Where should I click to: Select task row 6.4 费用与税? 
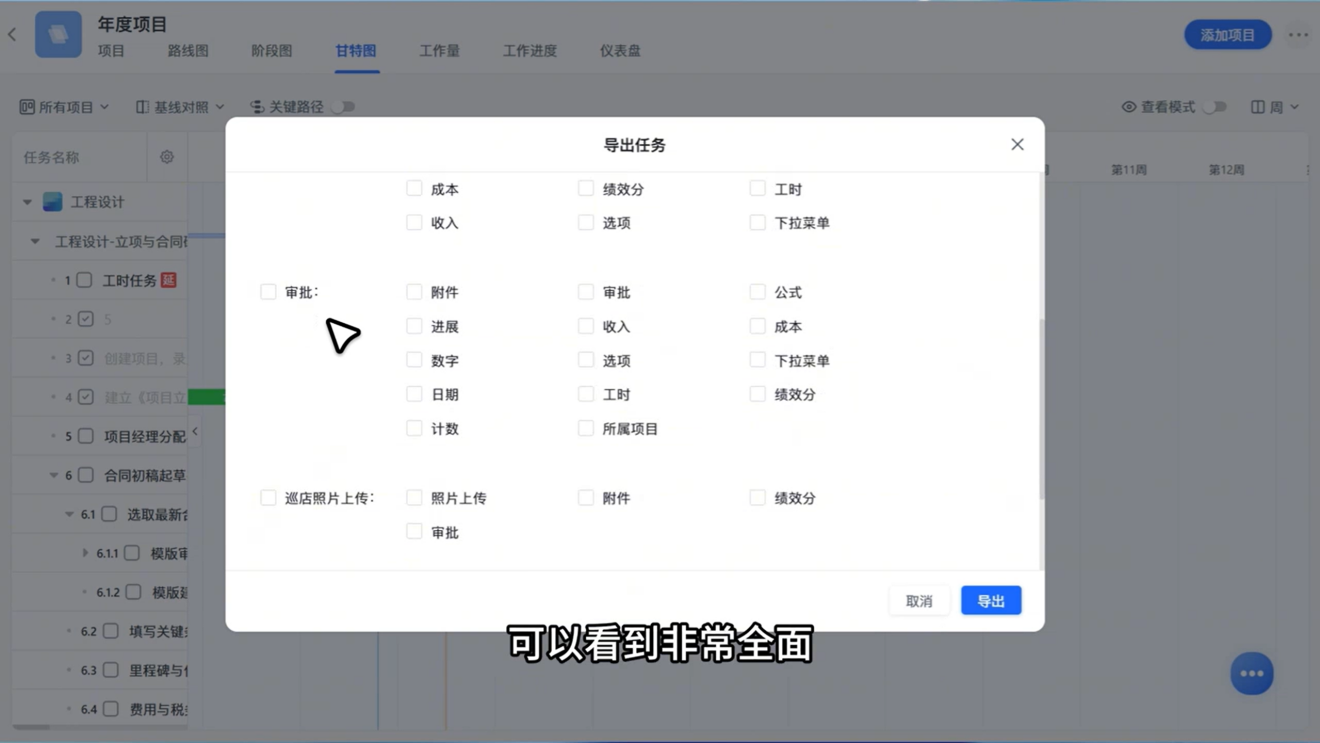tap(100, 709)
